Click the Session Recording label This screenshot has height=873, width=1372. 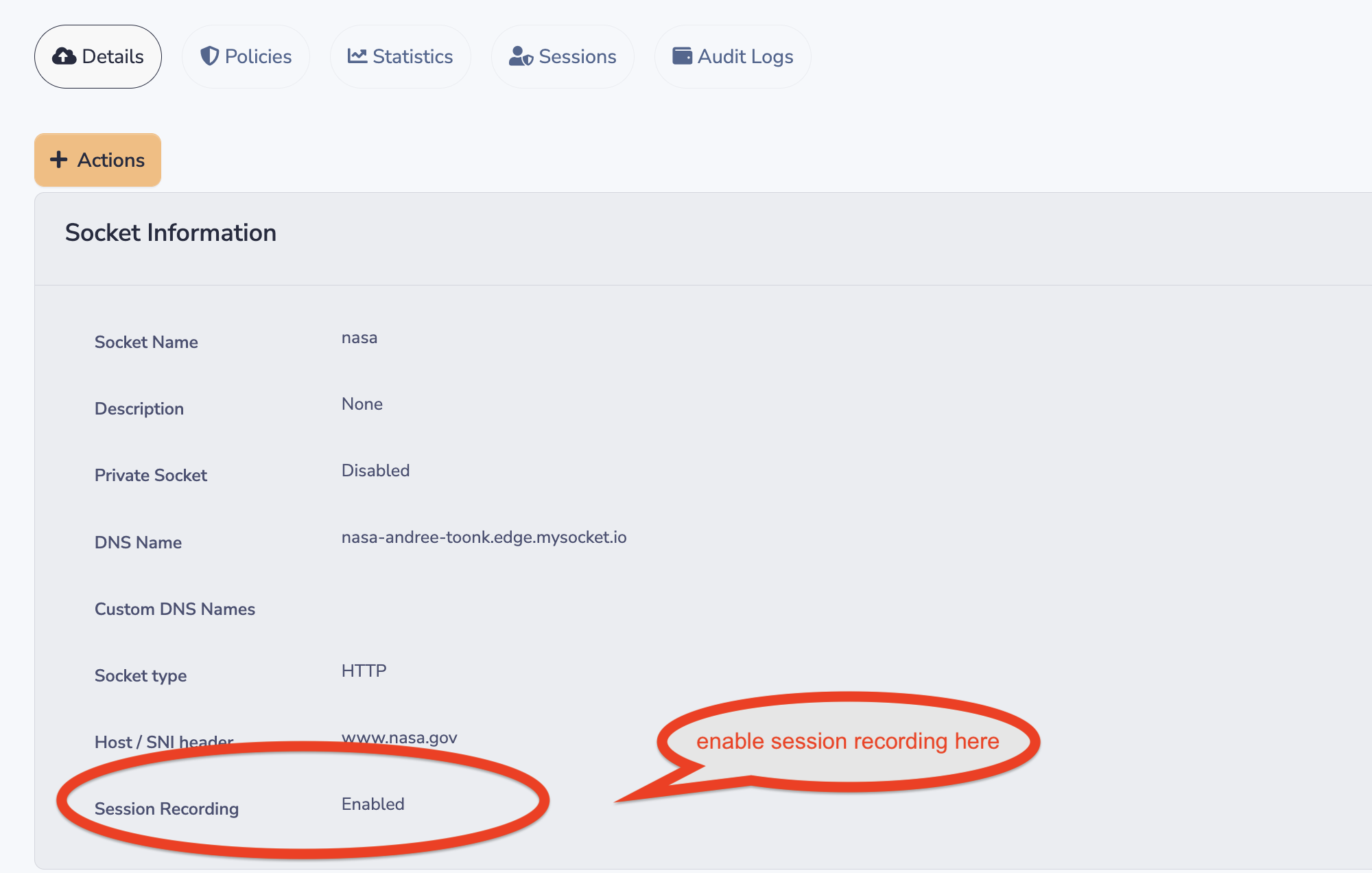(x=167, y=809)
